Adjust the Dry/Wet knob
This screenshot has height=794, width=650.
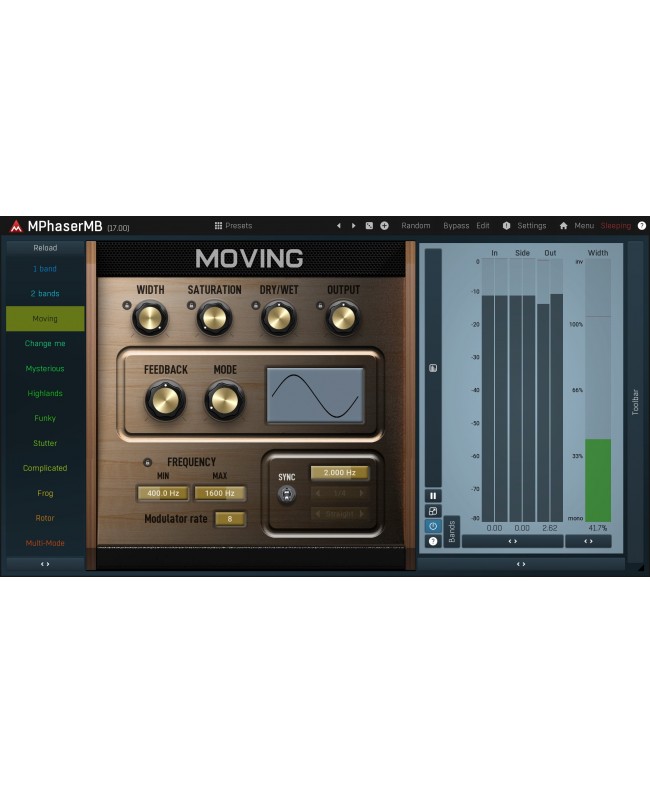pos(278,319)
